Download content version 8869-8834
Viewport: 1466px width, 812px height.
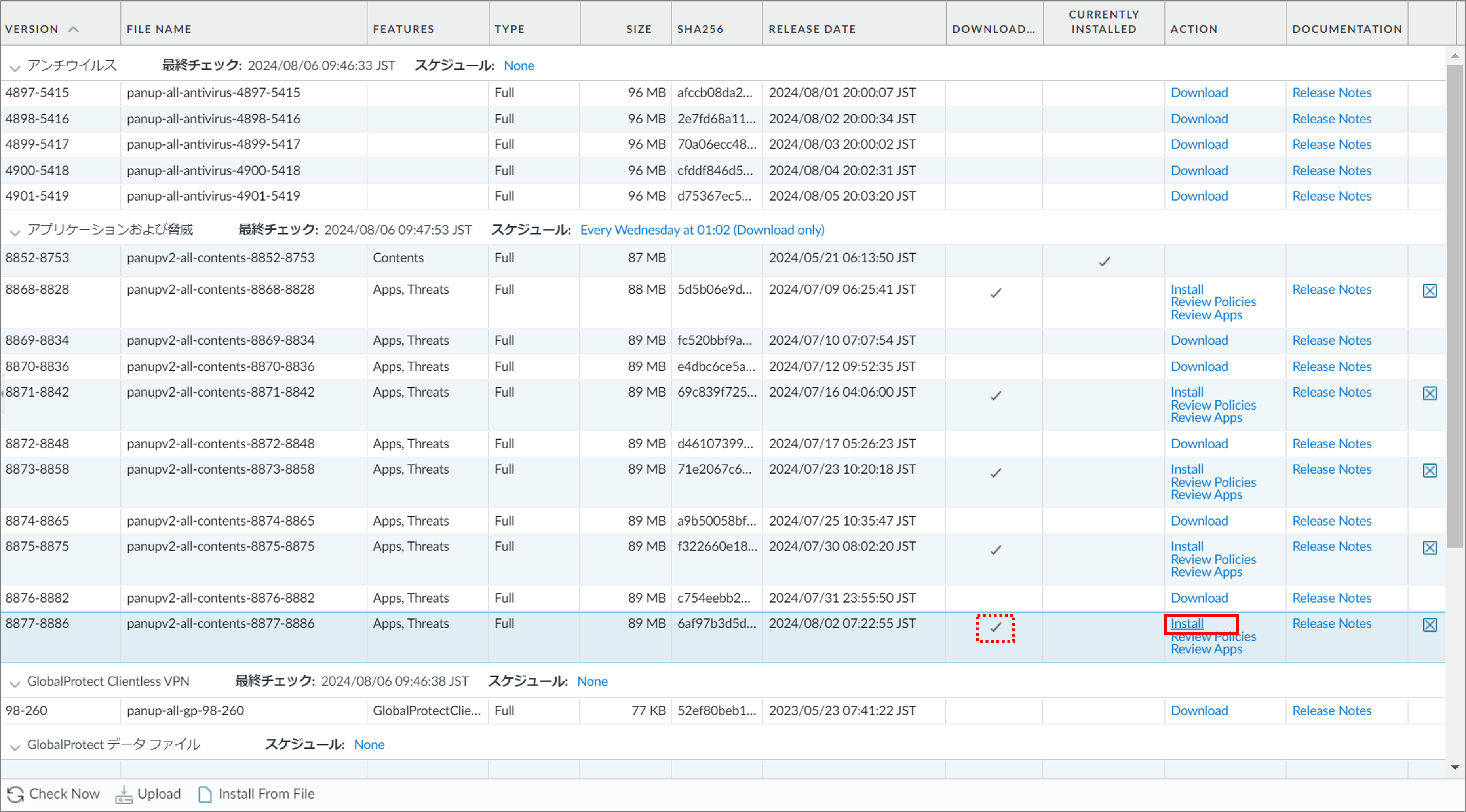pyautogui.click(x=1199, y=340)
